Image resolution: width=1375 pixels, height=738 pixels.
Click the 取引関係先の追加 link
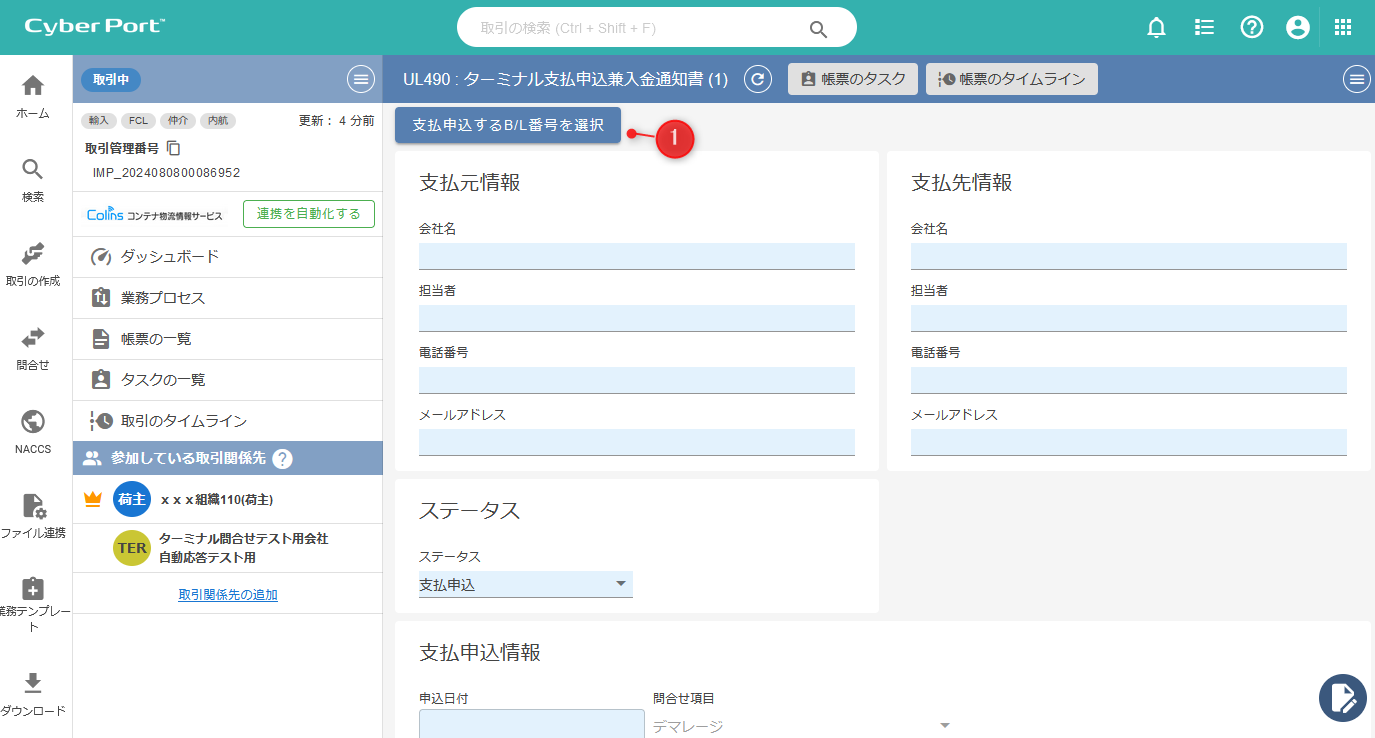tap(228, 594)
